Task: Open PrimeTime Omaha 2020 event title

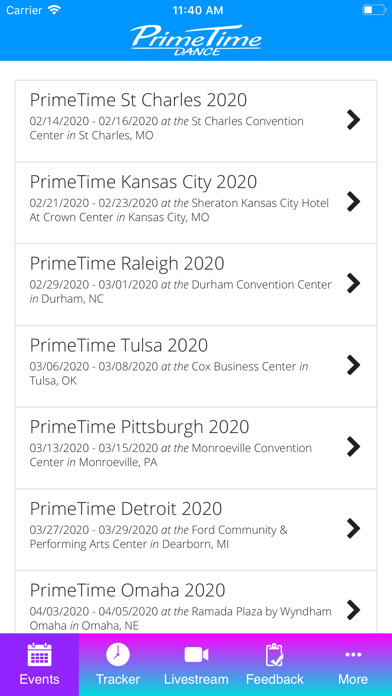Action: tap(127, 590)
